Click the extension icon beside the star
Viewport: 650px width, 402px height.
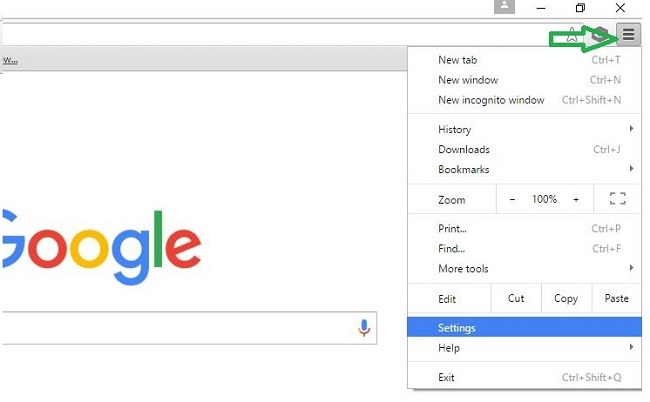click(599, 35)
